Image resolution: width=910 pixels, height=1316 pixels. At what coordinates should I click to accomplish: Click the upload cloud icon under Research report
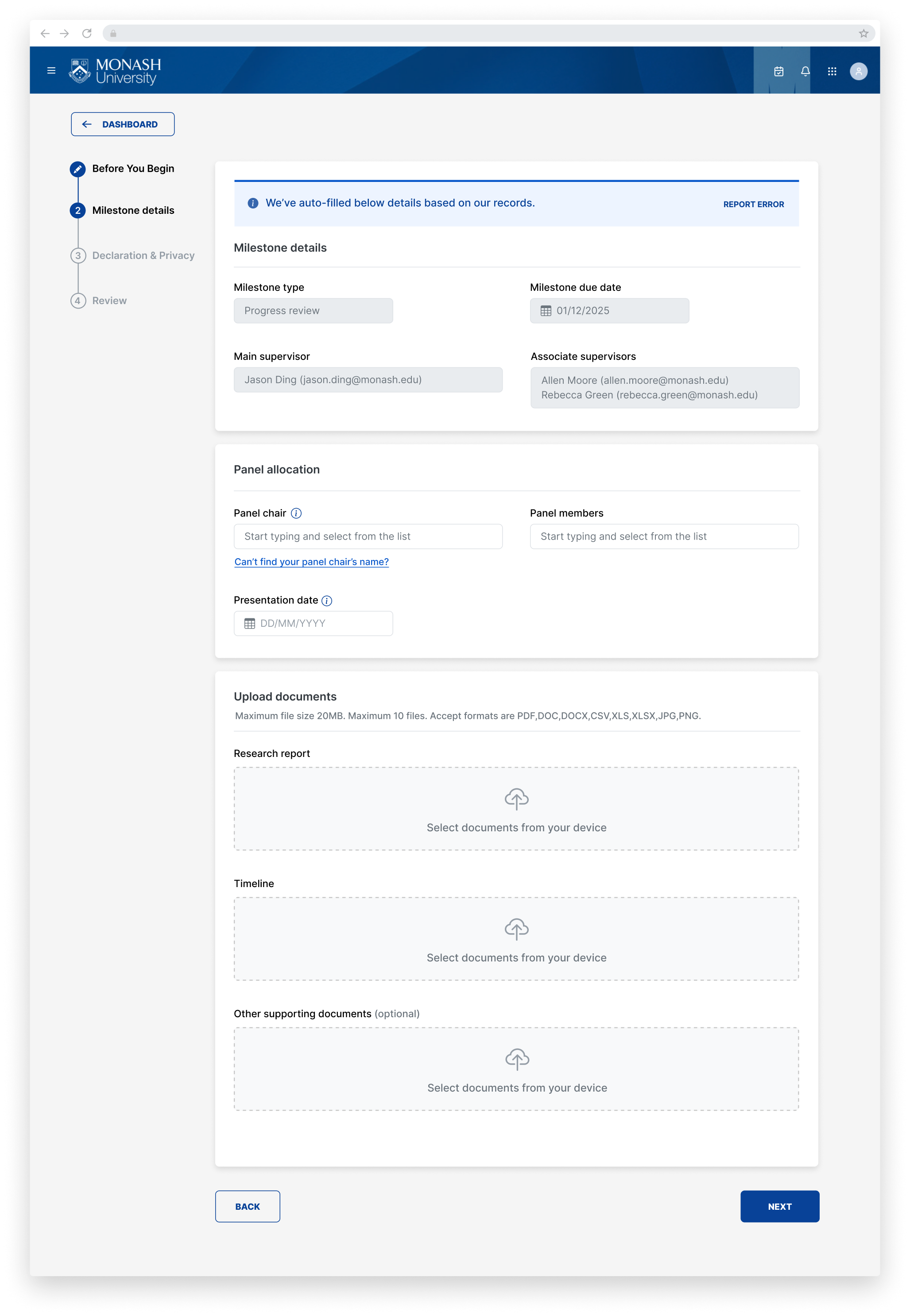point(516,799)
